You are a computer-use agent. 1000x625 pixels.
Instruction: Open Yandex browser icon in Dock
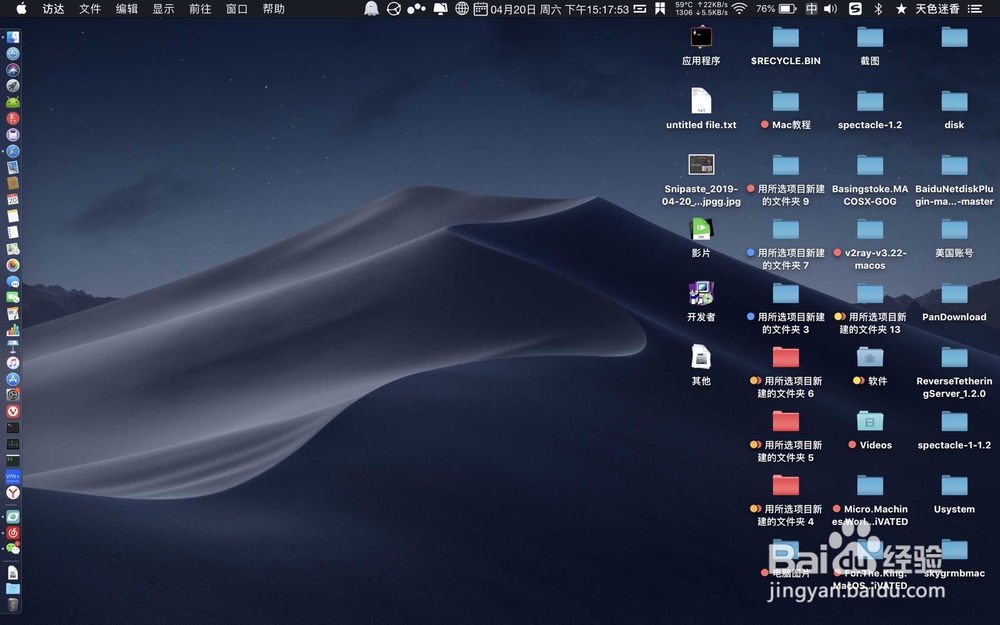point(13,492)
